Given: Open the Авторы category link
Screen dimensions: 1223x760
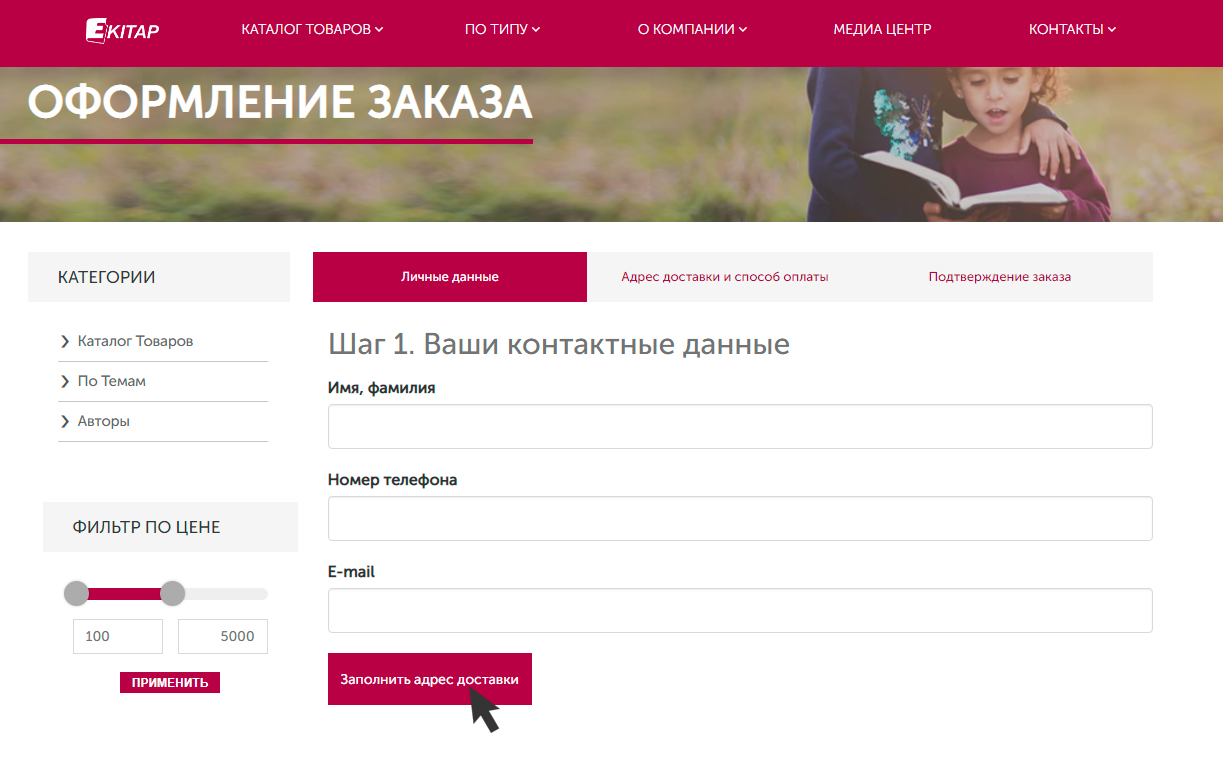Looking at the screenshot, I should (x=103, y=421).
